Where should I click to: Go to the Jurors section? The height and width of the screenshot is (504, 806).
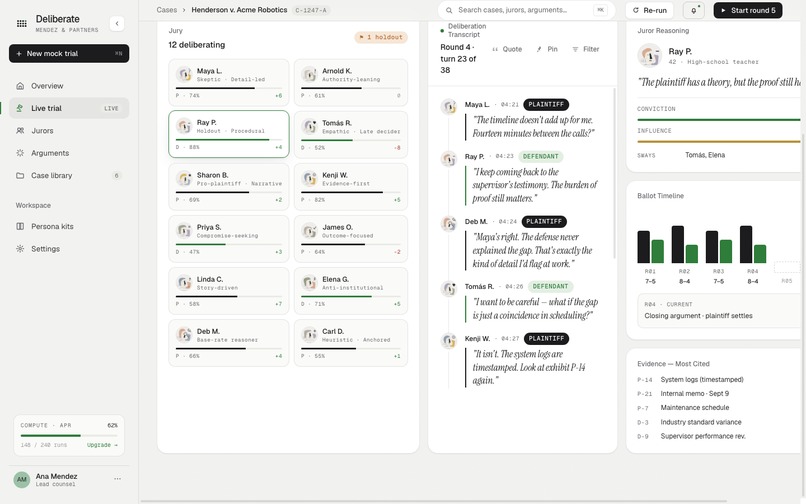pos(69,131)
